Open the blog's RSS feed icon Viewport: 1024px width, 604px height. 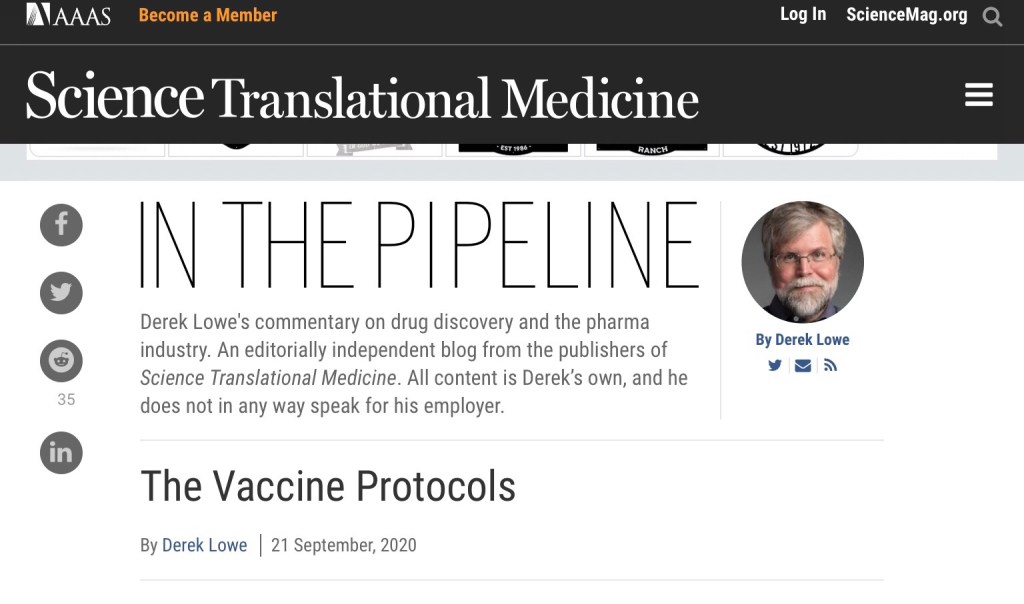point(830,365)
